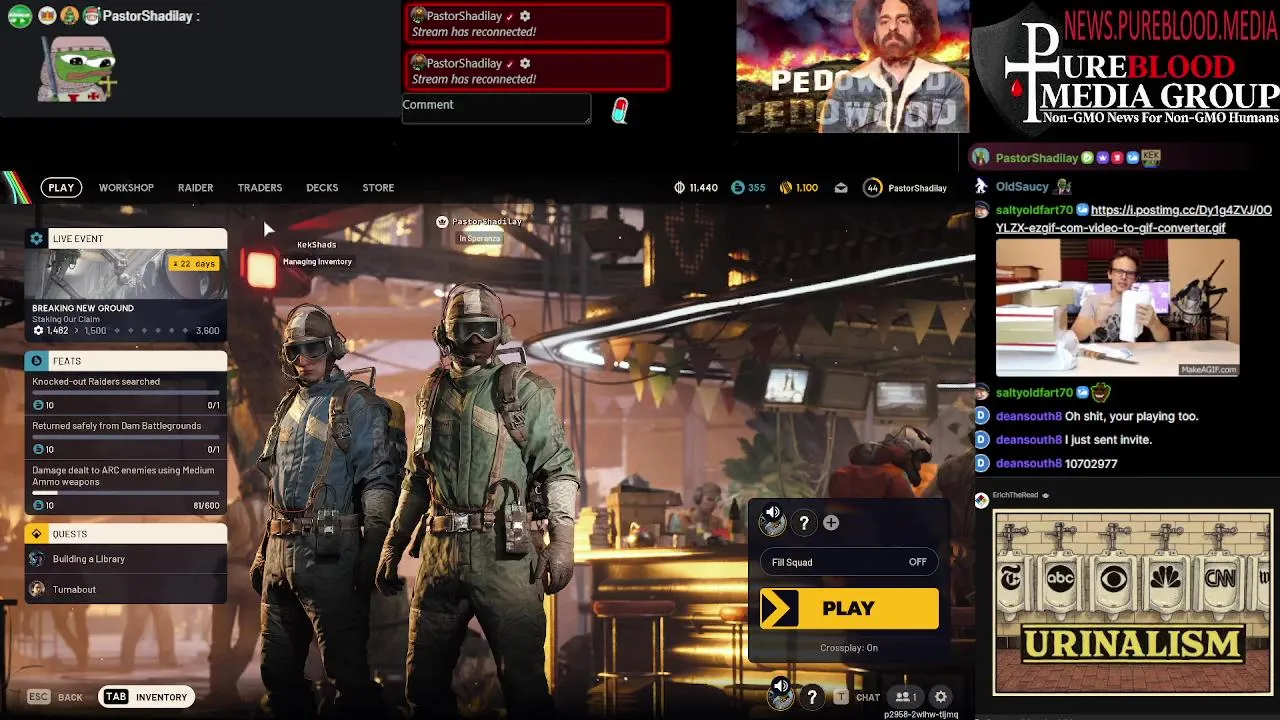The image size is (1280, 720).
Task: Open the mail inbox envelope icon
Action: point(841,187)
